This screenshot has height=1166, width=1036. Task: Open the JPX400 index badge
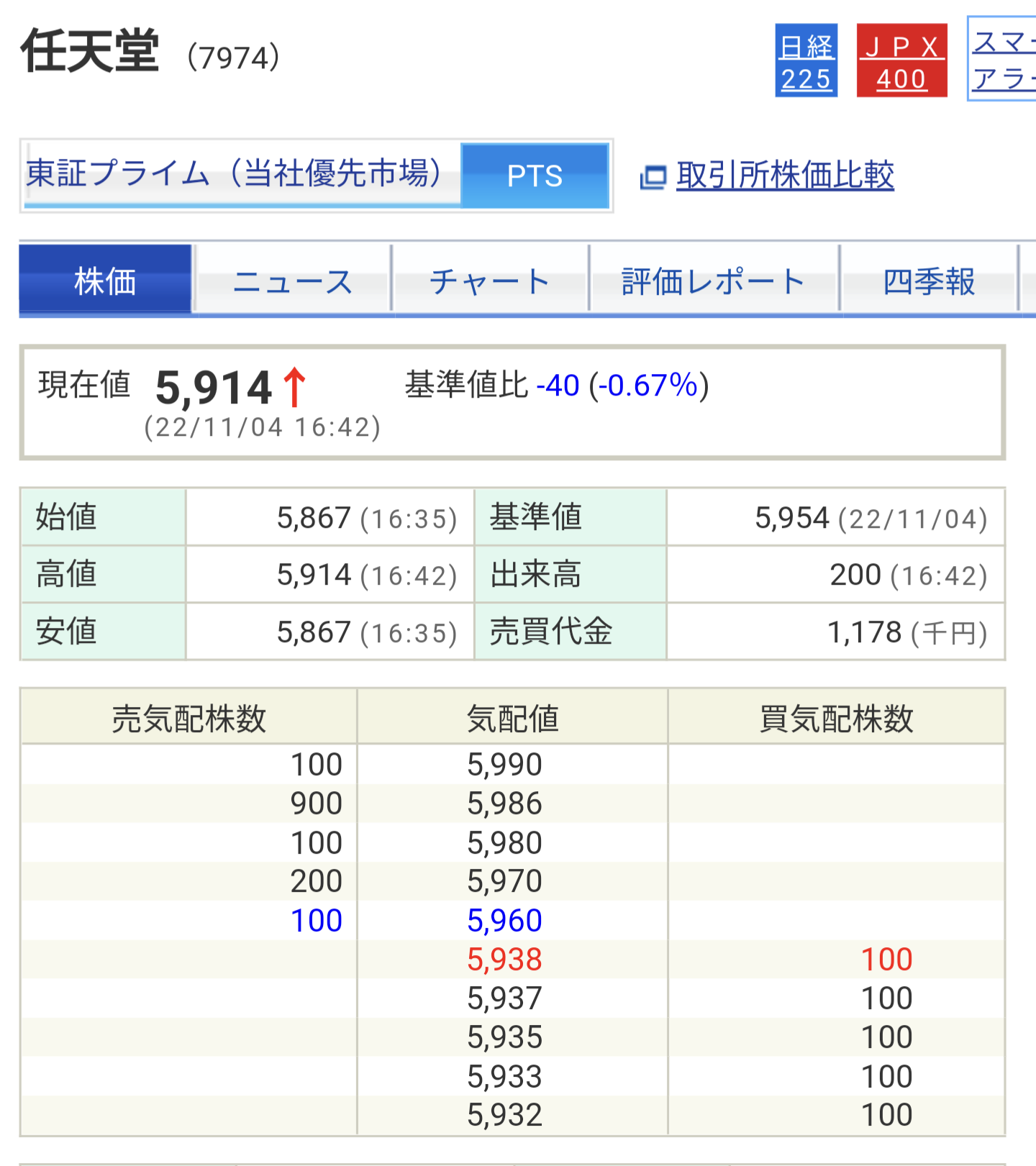(901, 60)
